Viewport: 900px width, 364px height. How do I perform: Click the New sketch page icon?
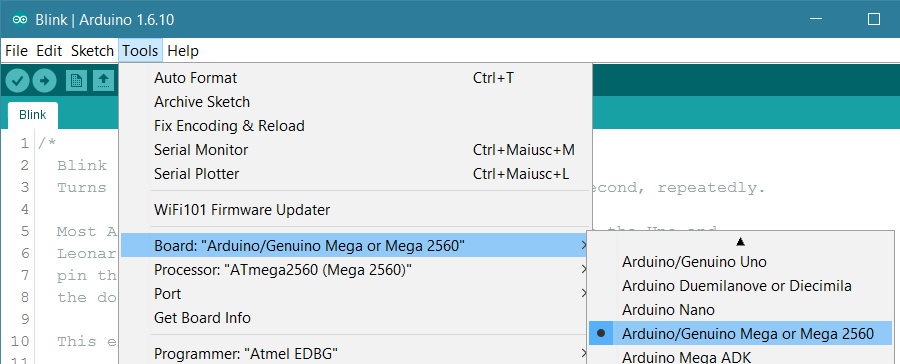(76, 81)
